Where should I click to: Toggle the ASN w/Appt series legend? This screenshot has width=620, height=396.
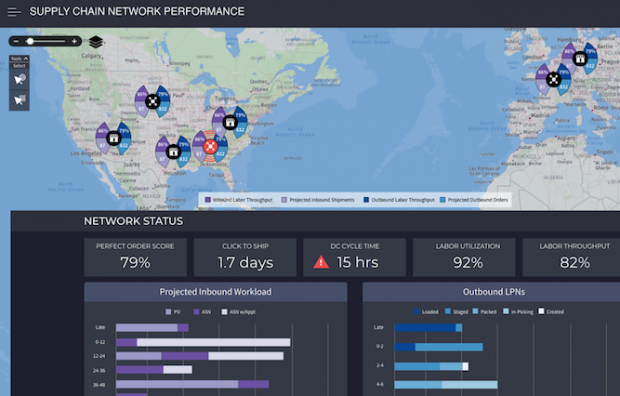[x=238, y=312]
